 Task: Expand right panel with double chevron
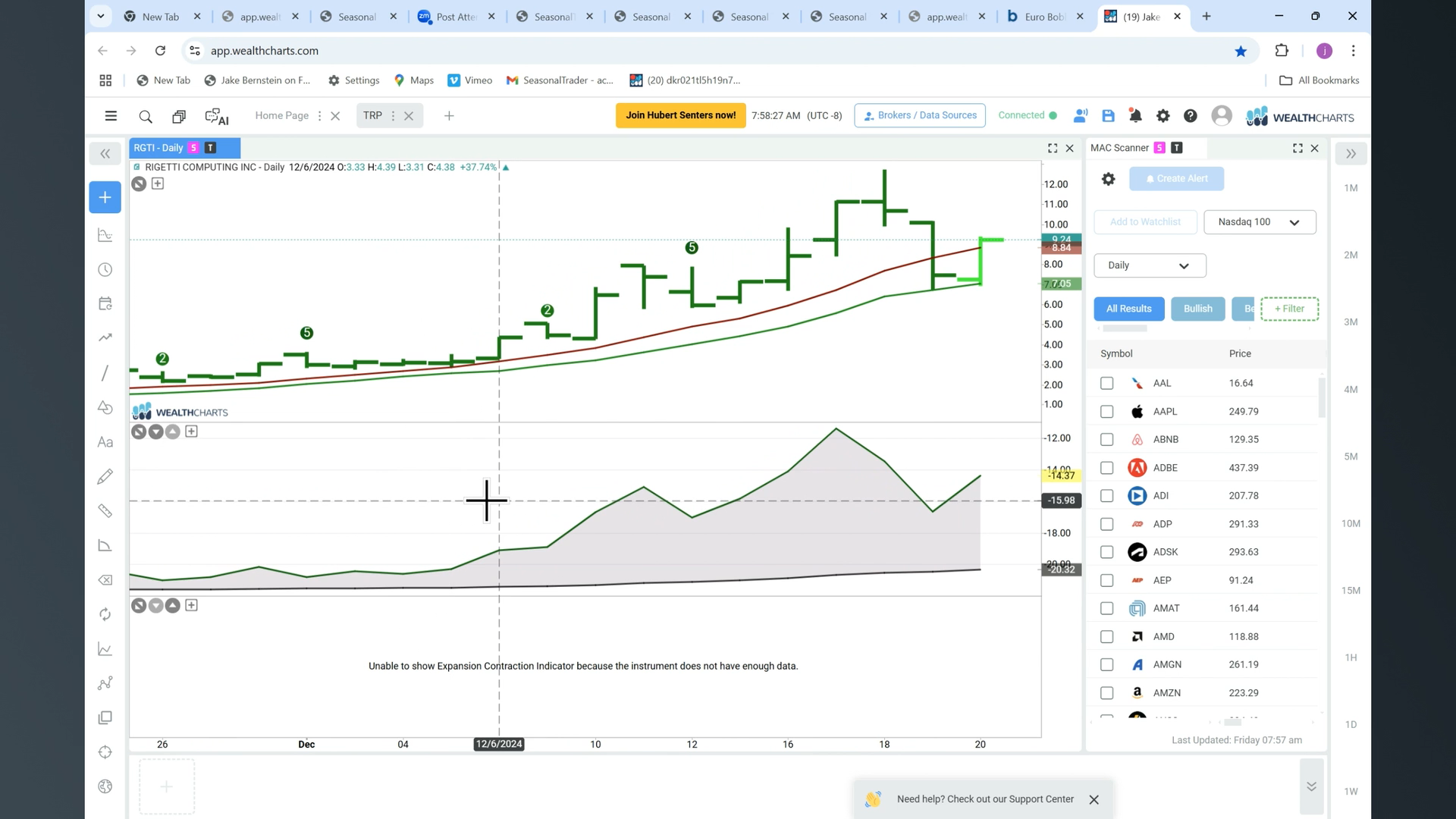click(x=1351, y=154)
